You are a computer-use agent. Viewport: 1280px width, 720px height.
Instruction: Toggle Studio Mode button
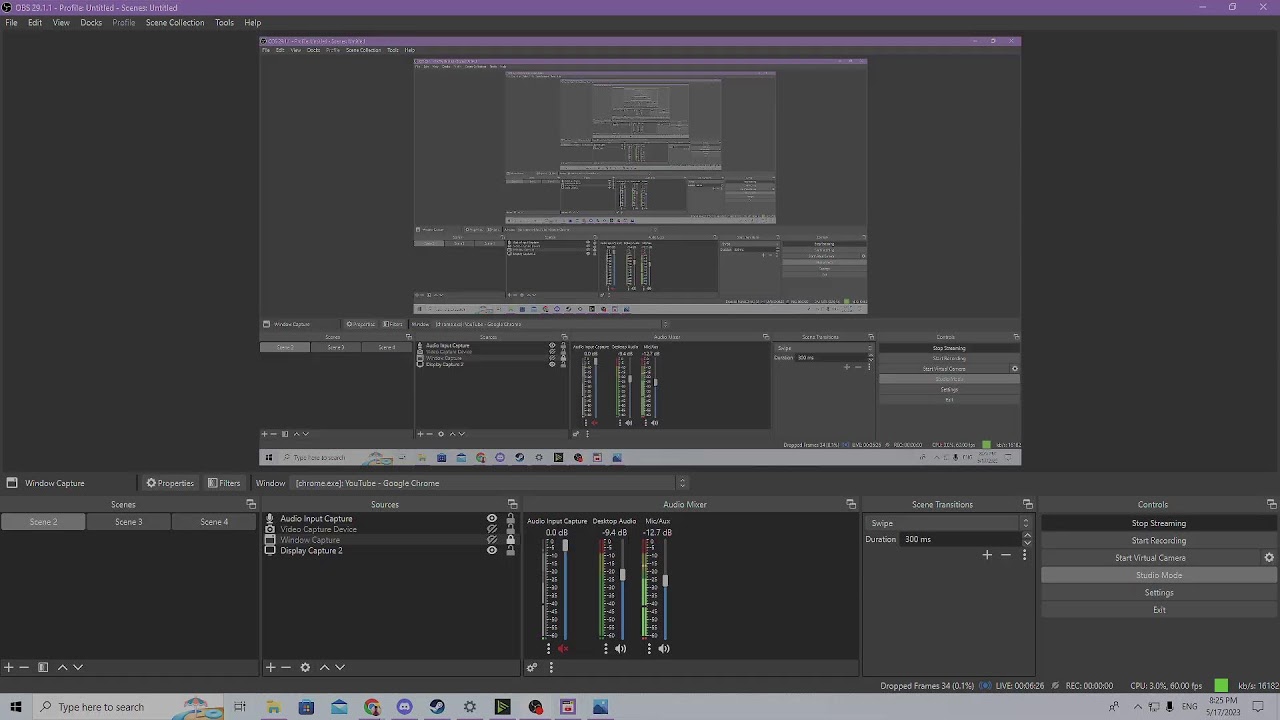pos(1158,575)
